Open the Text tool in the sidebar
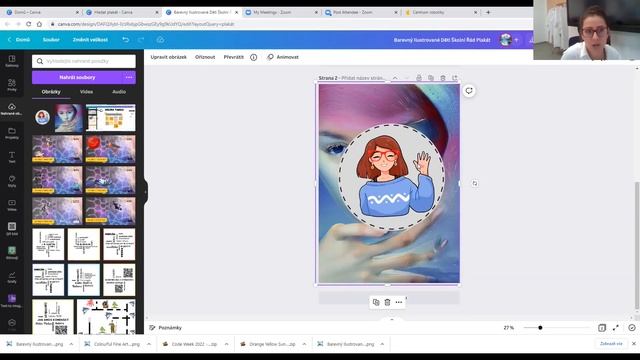Viewport: 640px width, 360px height. tap(12, 157)
